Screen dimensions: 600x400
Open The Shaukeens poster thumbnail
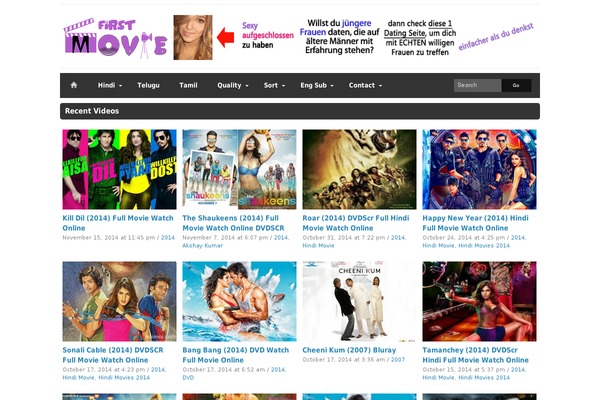click(x=239, y=169)
